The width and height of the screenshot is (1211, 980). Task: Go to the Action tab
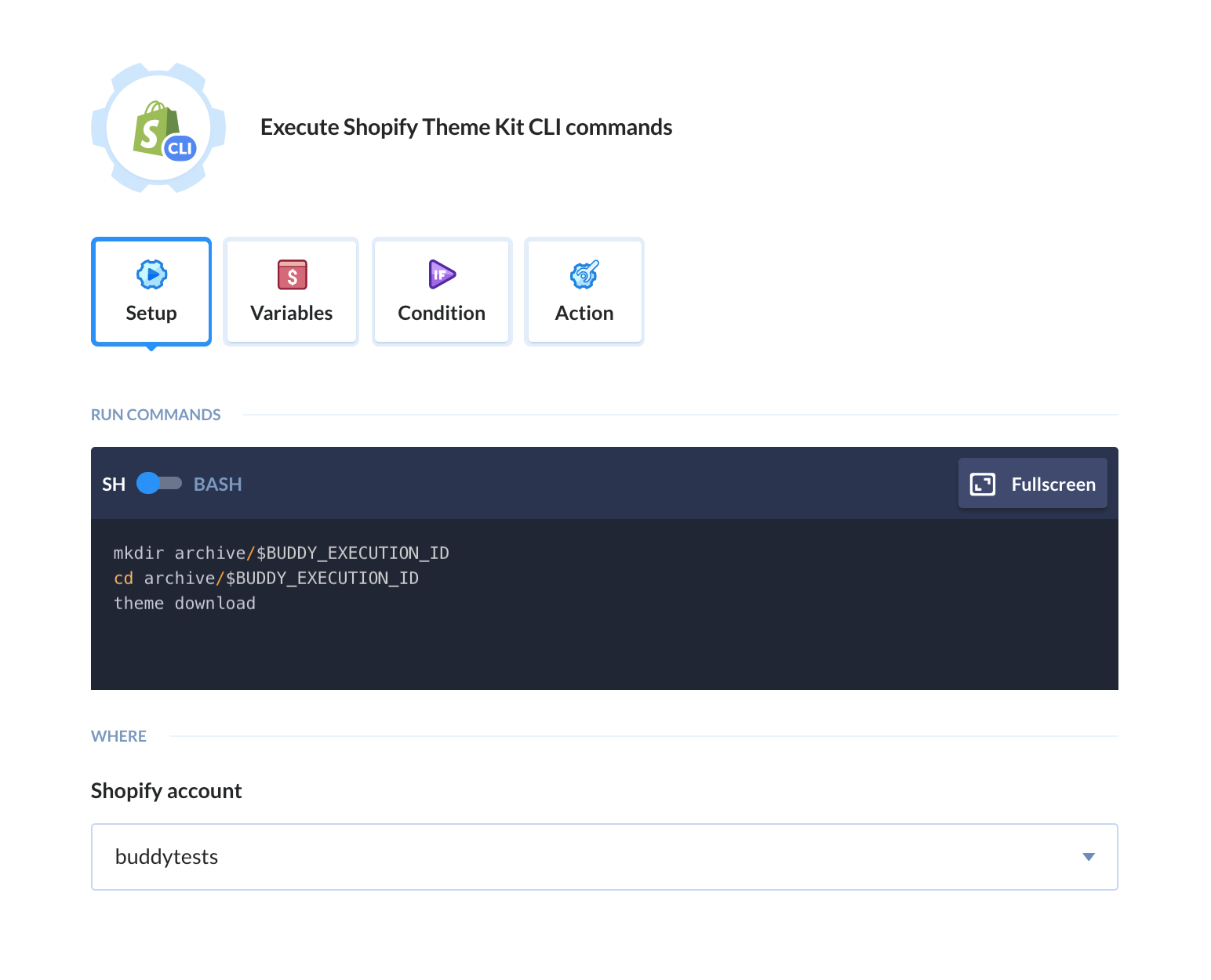pos(584,291)
